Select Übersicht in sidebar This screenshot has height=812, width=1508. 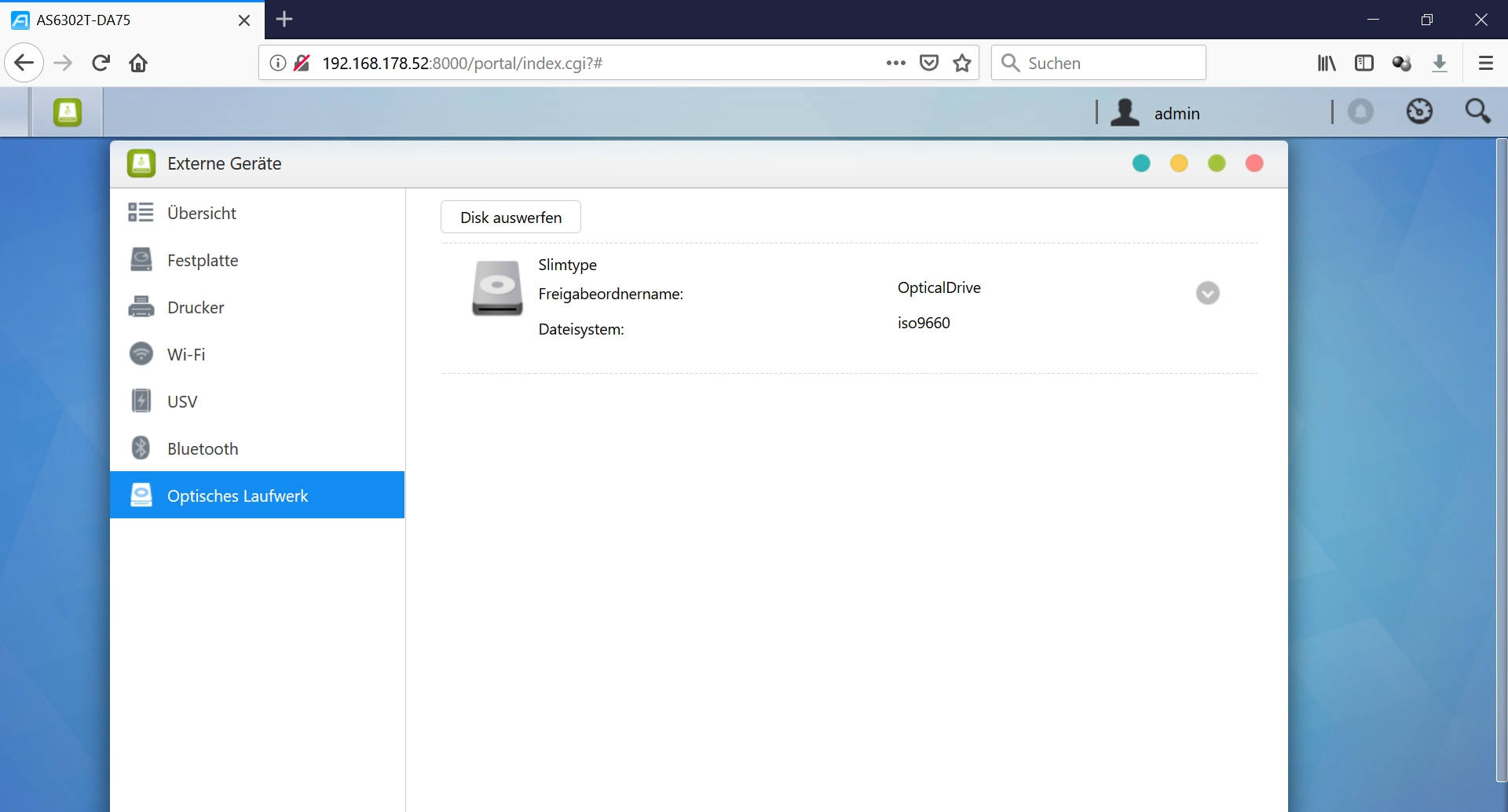pos(202,213)
